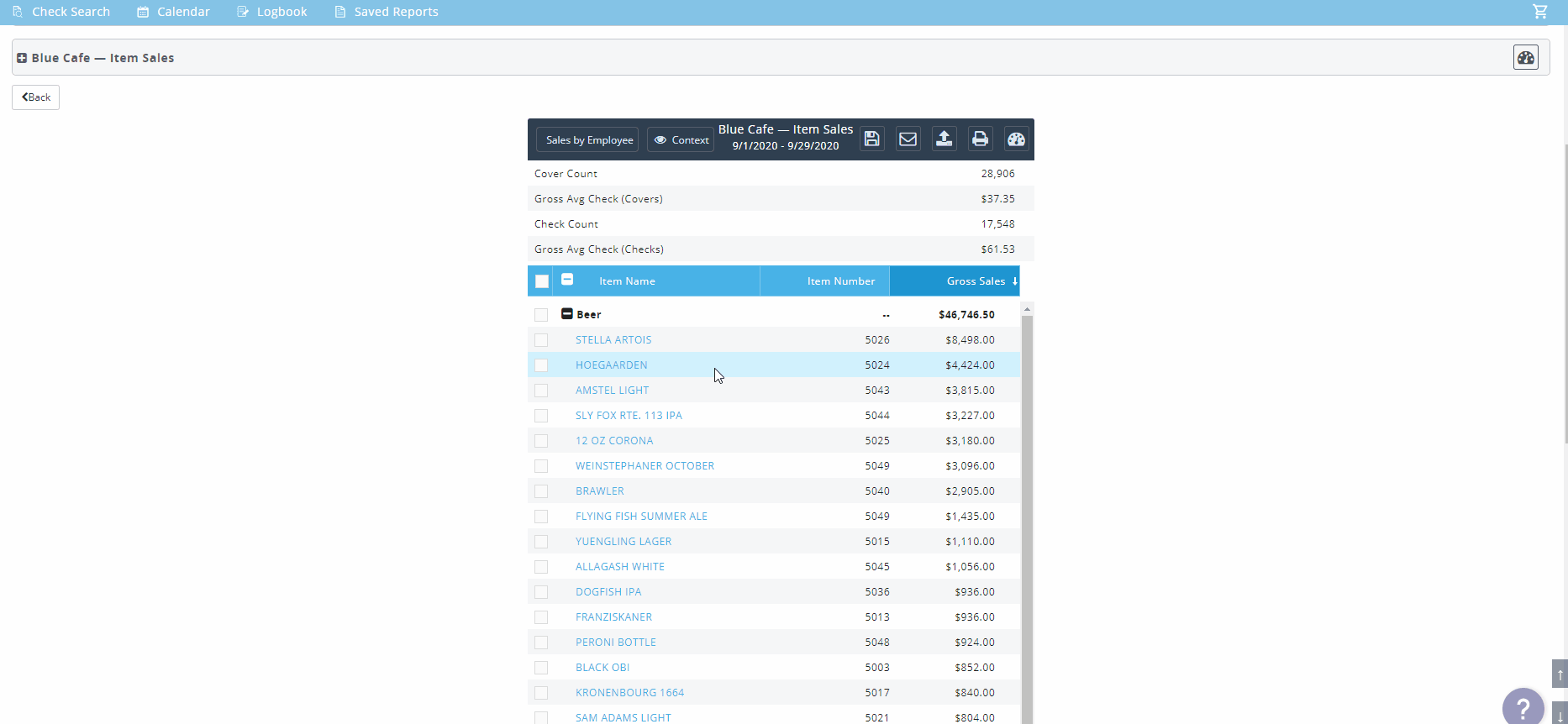This screenshot has height=724, width=1568.
Task: Toggle the select-all checkbox in header
Action: click(542, 281)
